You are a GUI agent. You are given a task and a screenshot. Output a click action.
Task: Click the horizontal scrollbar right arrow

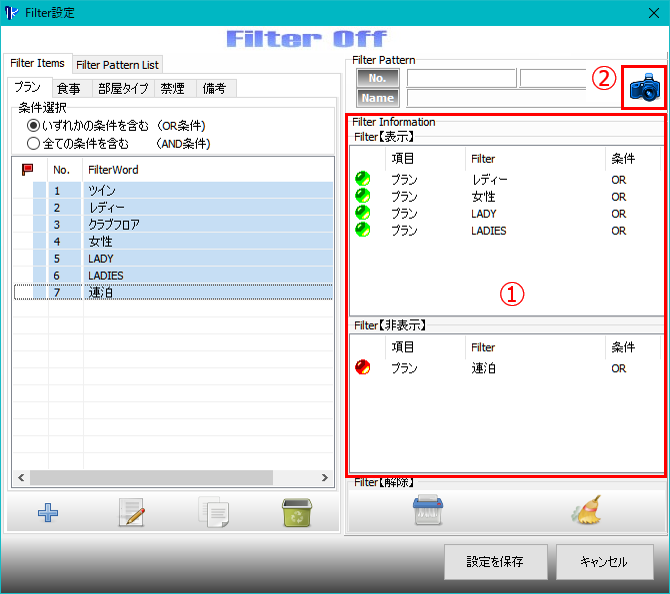coord(324,478)
